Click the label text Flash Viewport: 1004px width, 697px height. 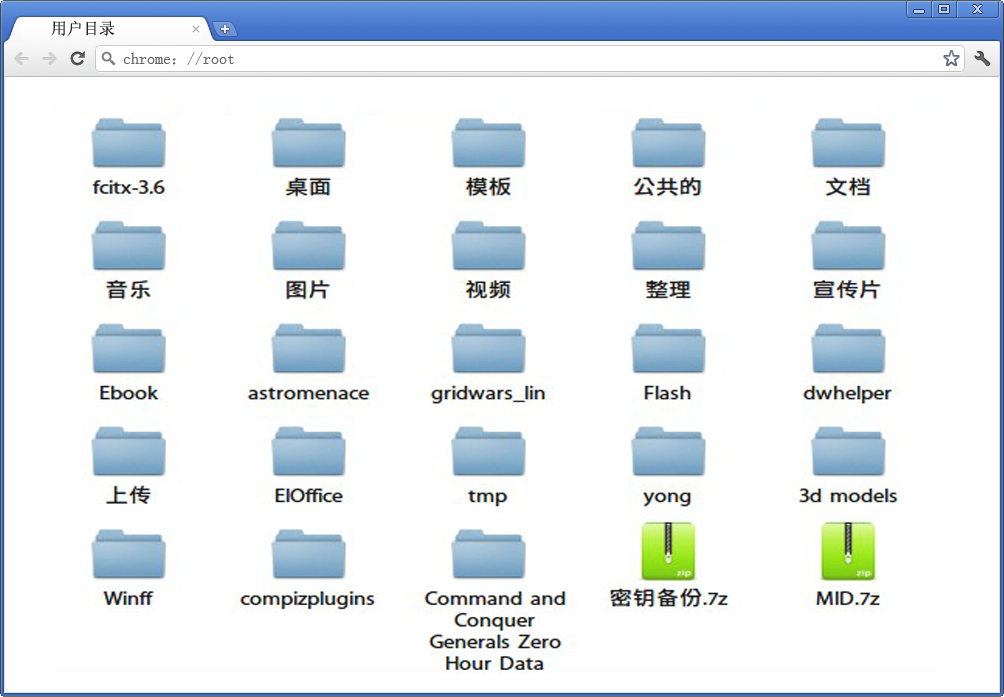[x=667, y=392]
